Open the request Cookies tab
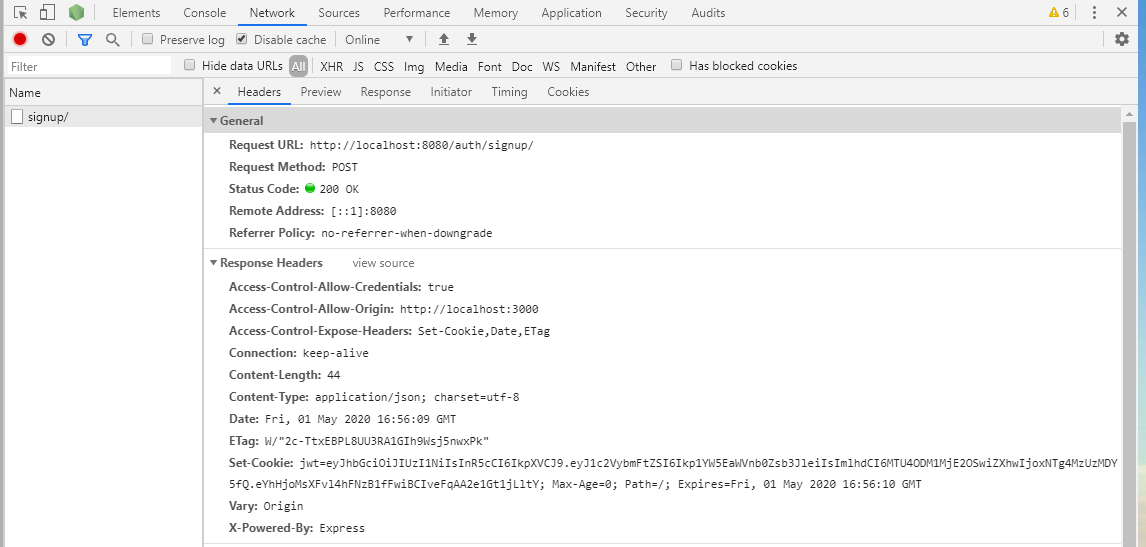Image resolution: width=1146 pixels, height=547 pixels. (x=568, y=91)
